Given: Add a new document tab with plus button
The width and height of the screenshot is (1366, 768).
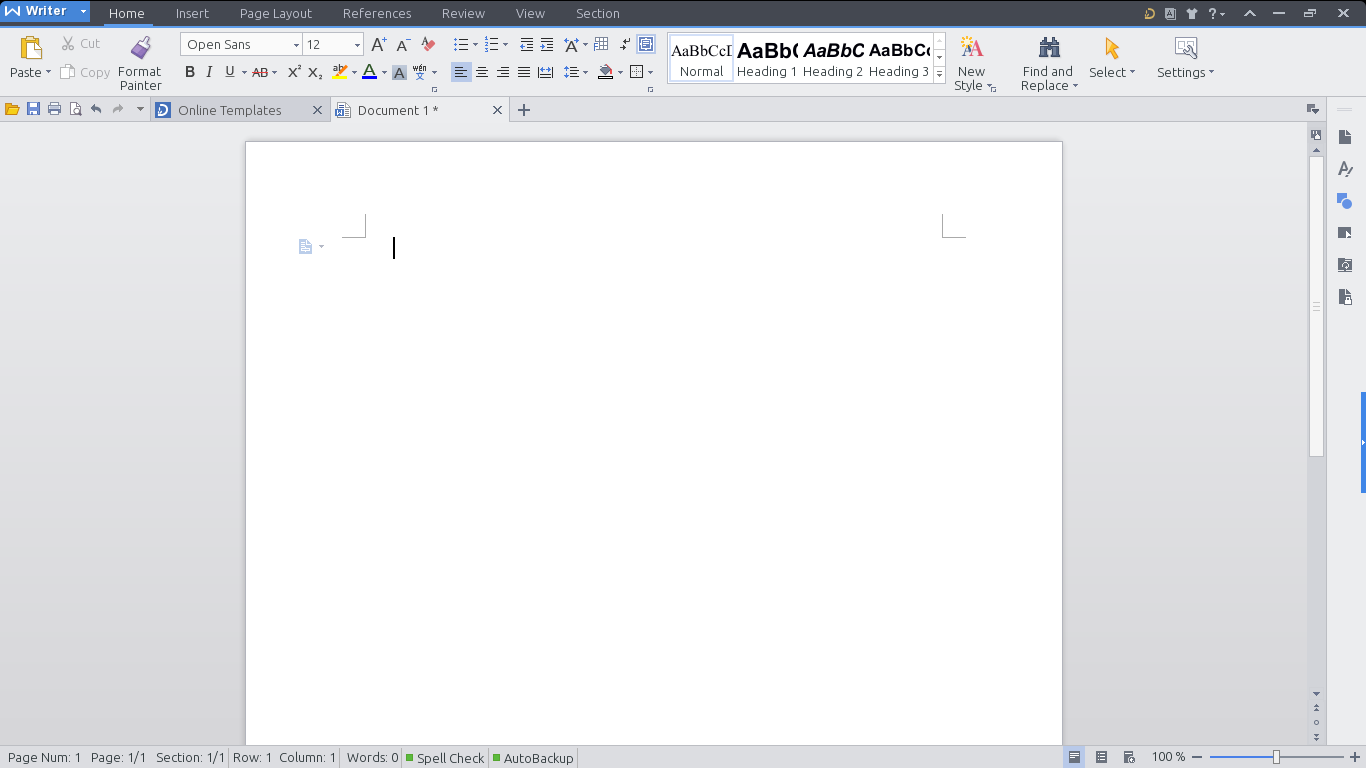Looking at the screenshot, I should (523, 110).
